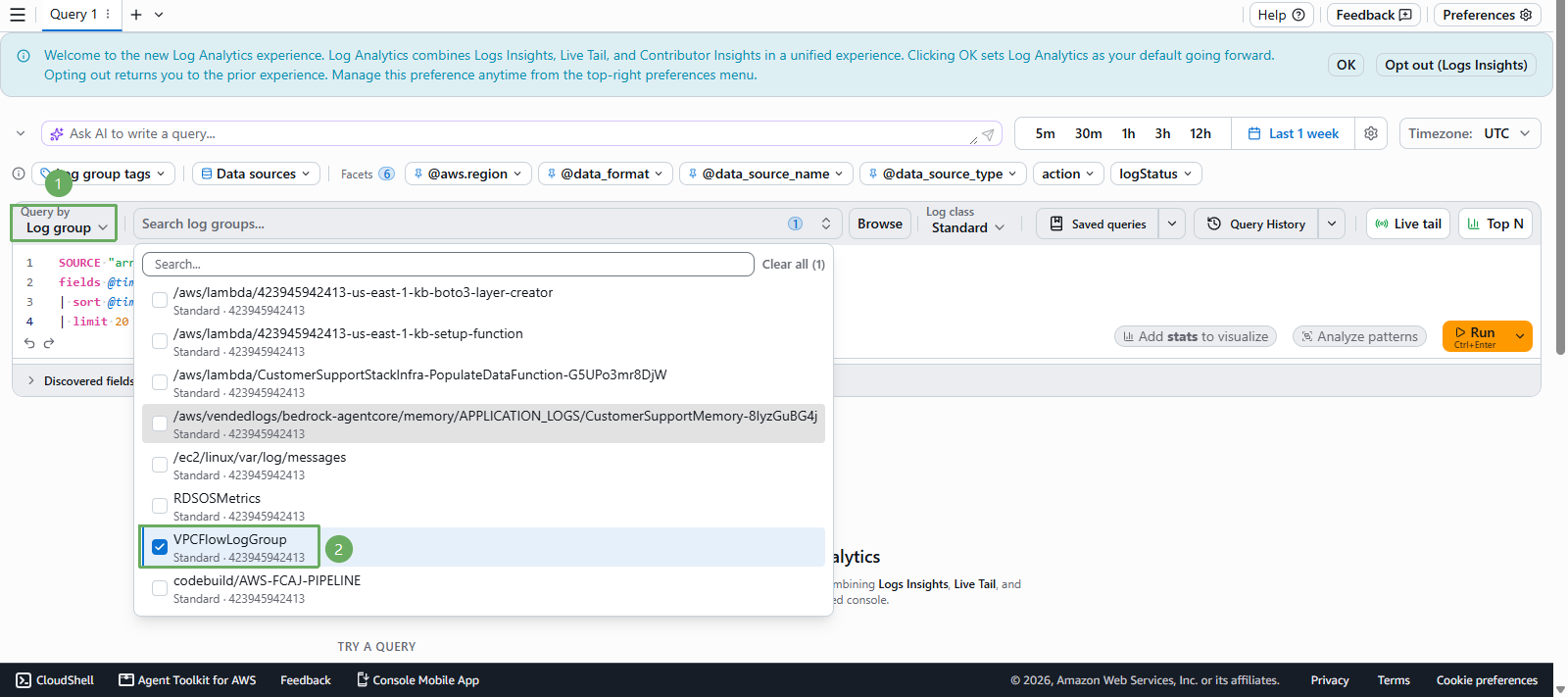
Task: Click Analyze patterns button
Action: pos(1359,336)
